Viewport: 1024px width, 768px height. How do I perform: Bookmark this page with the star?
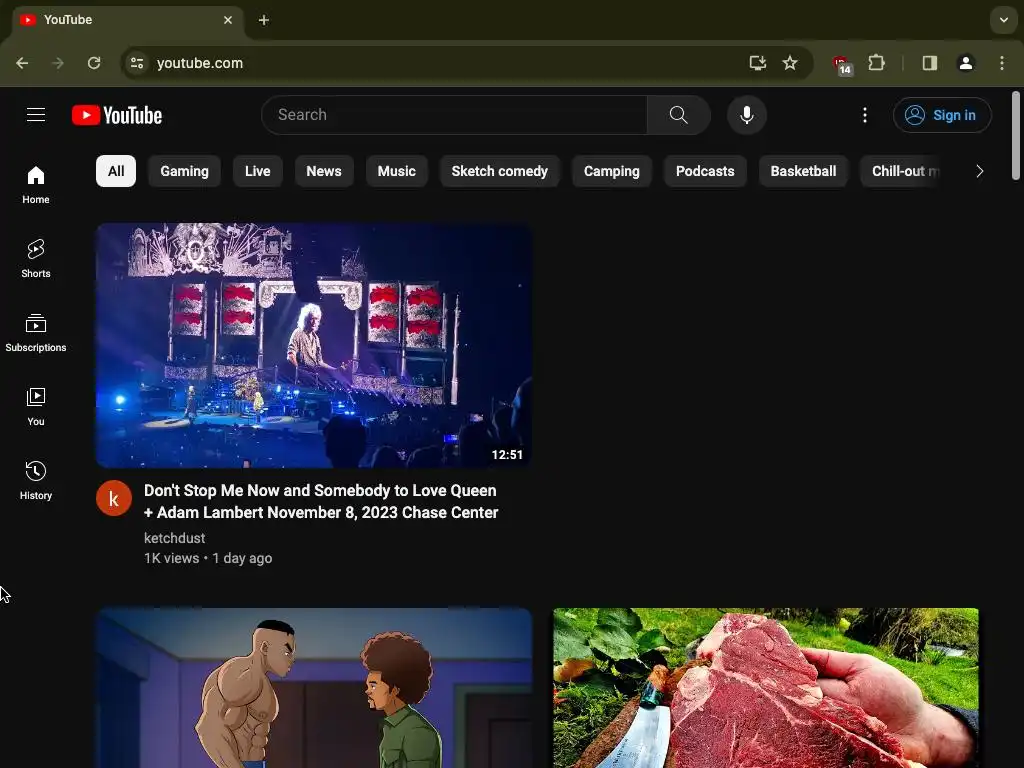[x=790, y=63]
